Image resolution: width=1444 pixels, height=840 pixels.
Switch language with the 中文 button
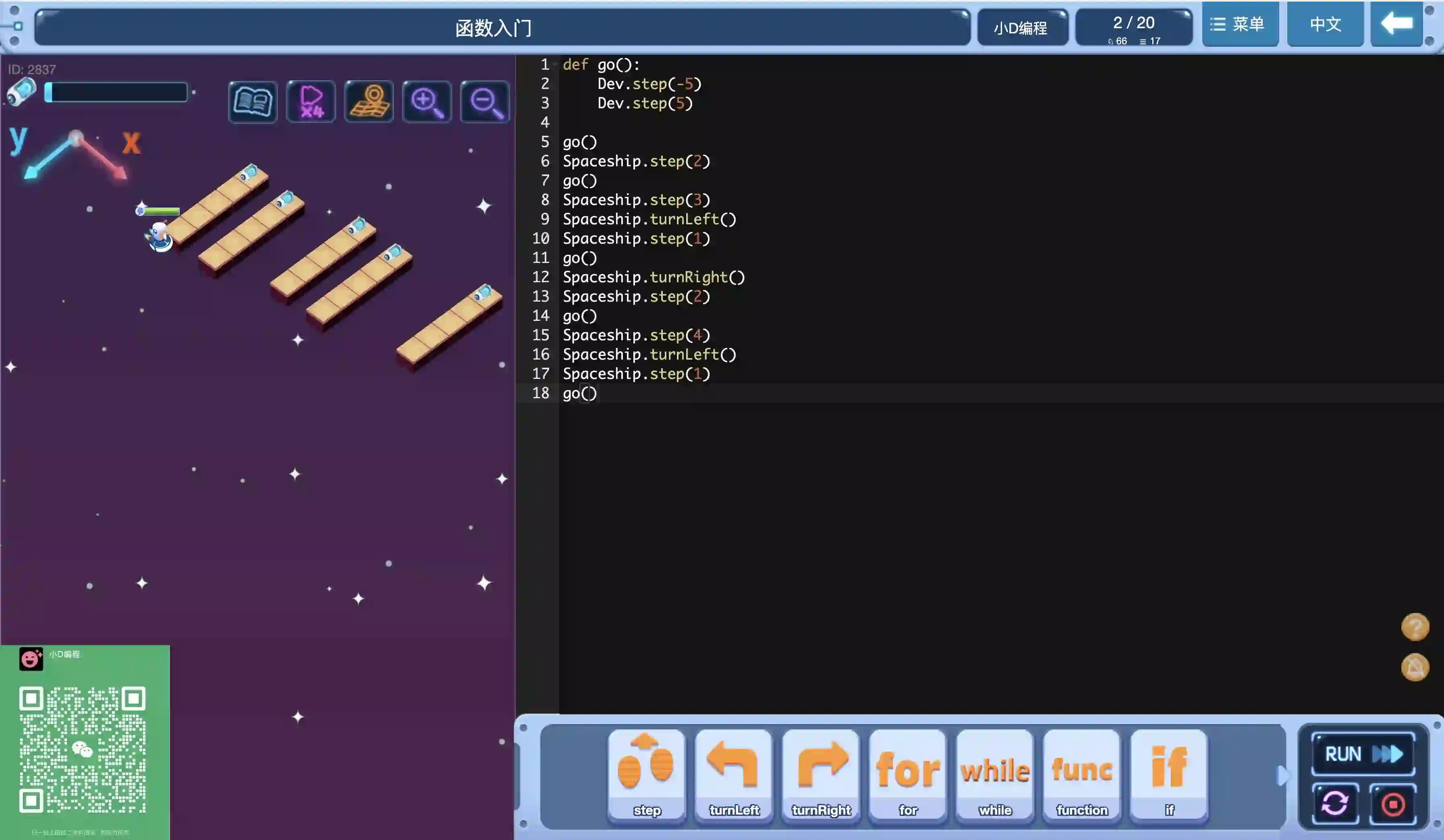click(x=1325, y=24)
